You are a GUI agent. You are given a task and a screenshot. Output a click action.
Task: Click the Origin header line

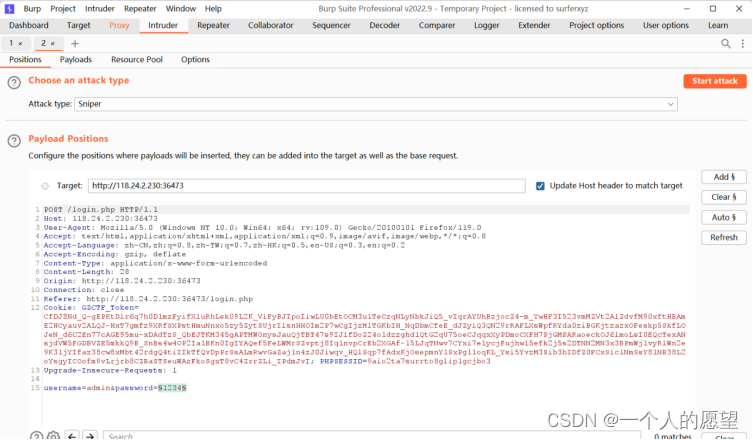[122, 281]
